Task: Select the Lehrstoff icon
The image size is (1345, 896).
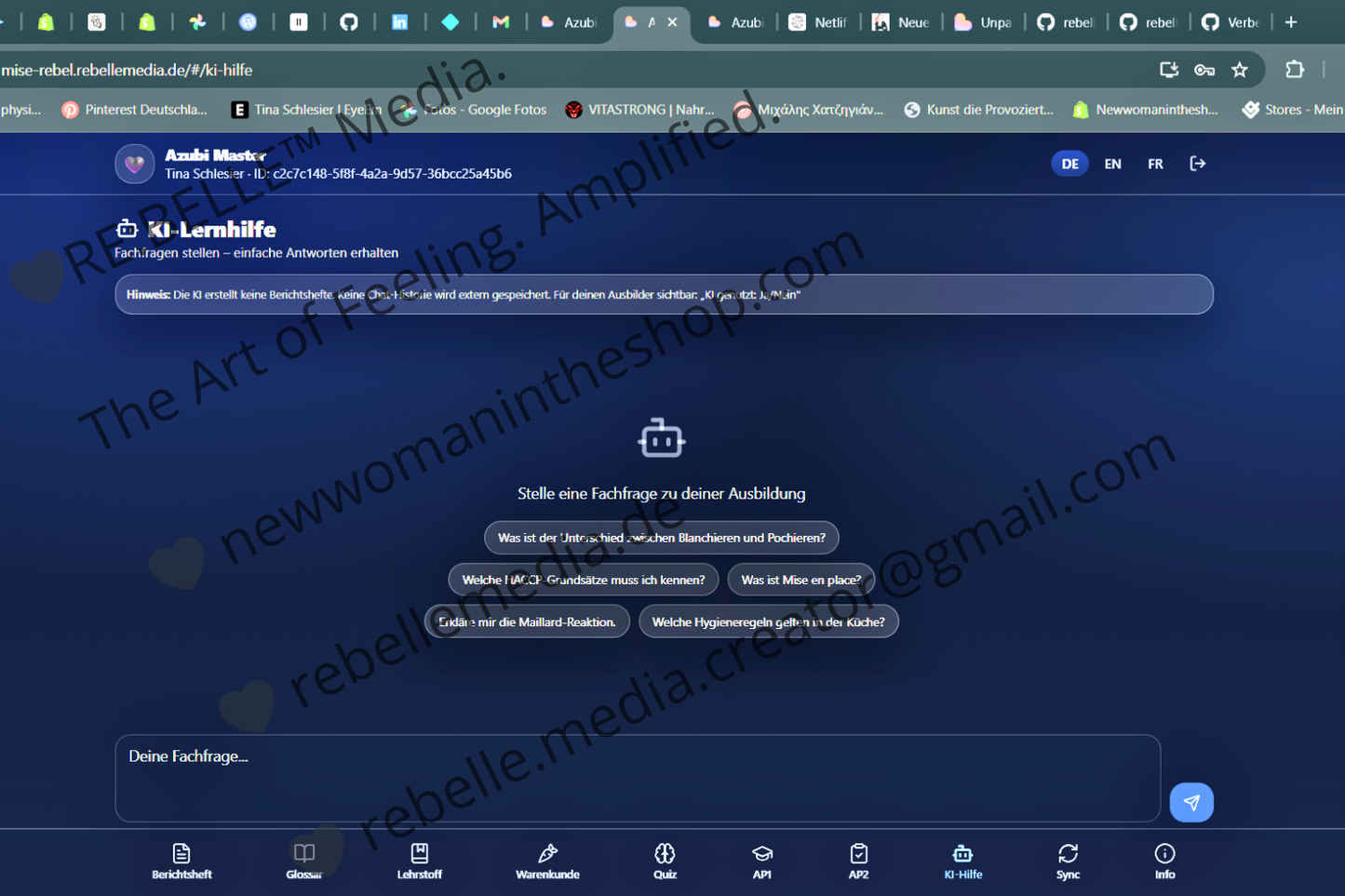Action: (x=419, y=861)
